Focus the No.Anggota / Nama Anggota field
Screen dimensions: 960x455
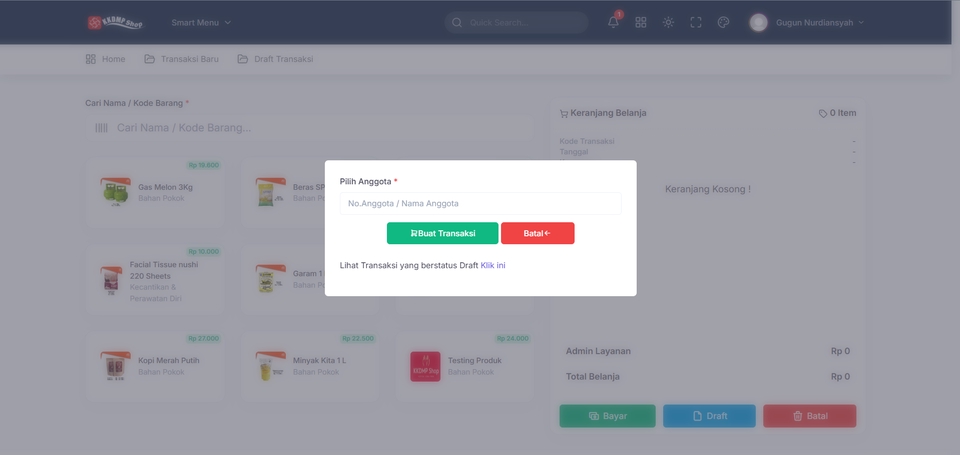pos(480,203)
